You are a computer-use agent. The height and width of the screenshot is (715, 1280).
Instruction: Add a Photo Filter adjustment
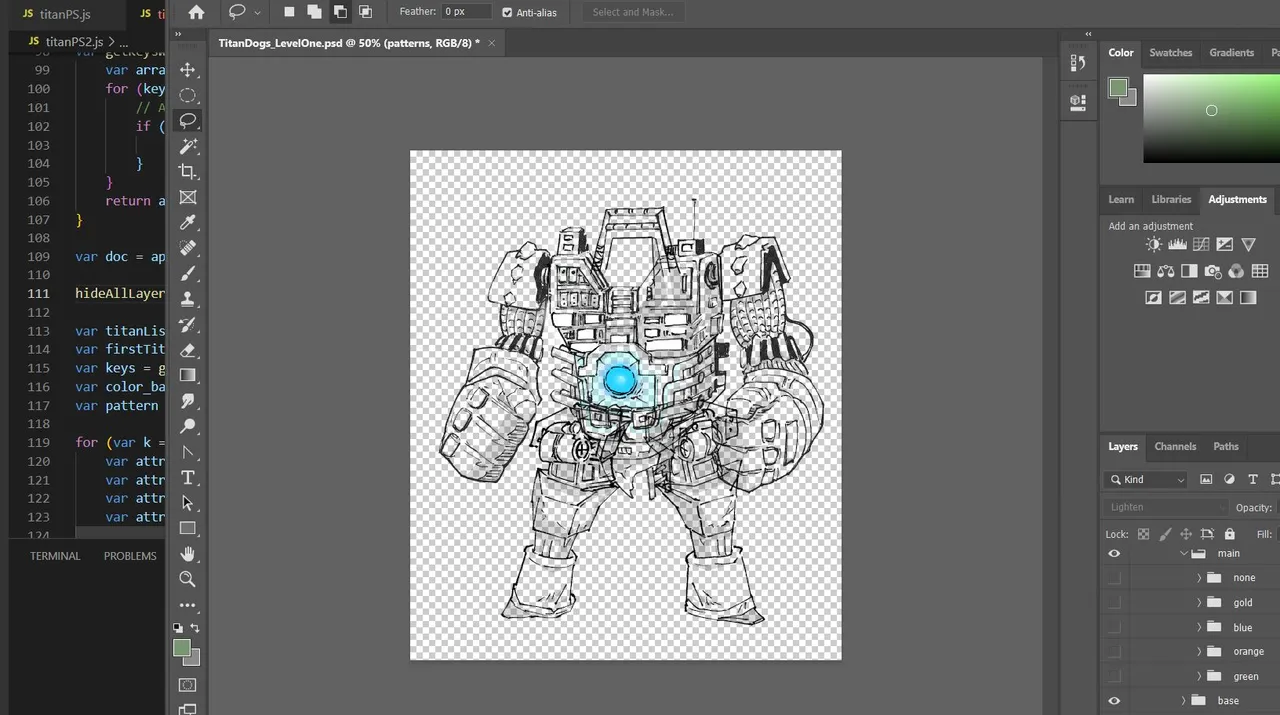pyautogui.click(x=1213, y=271)
